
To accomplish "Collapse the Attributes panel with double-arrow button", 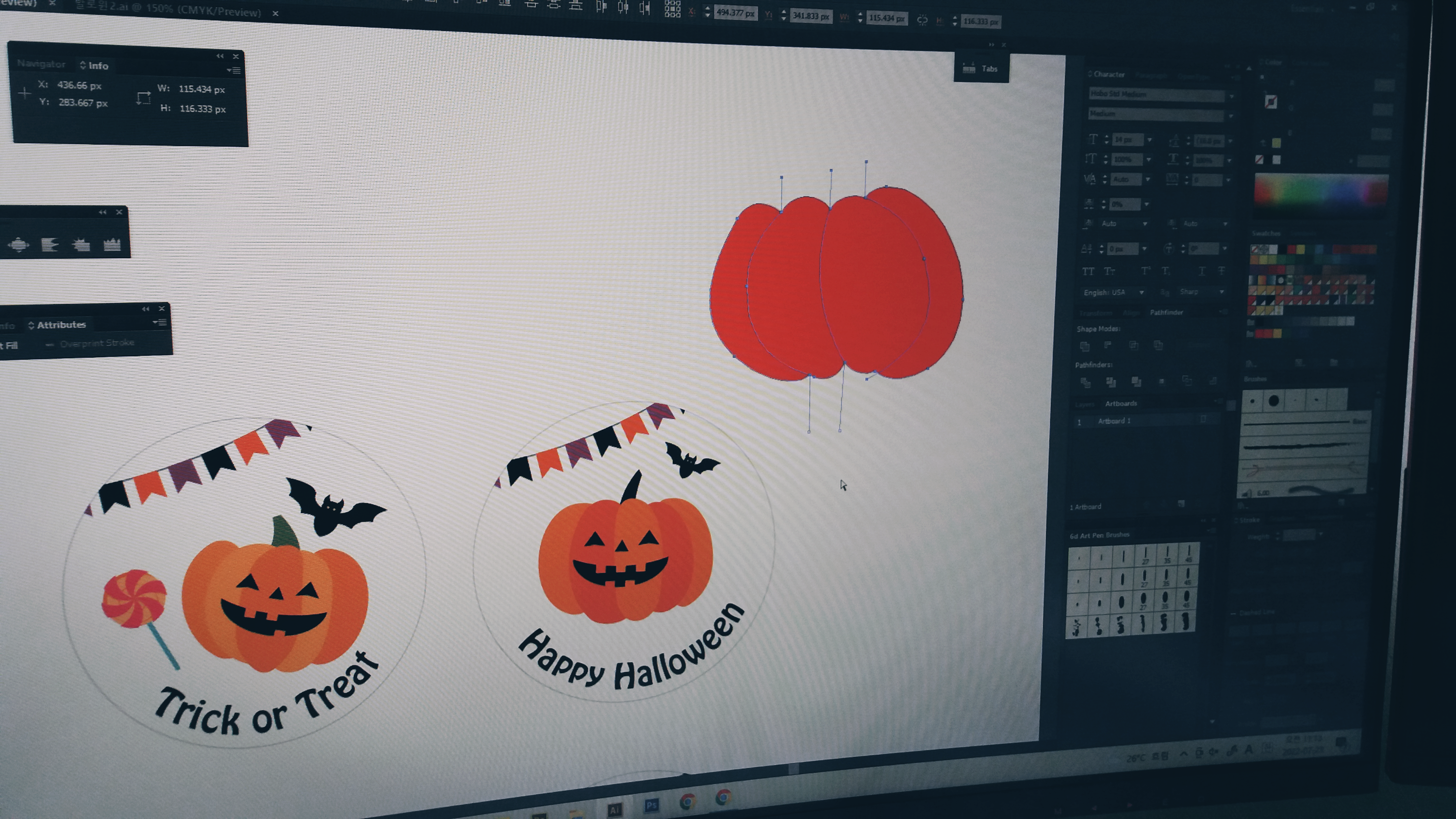I will 146,309.
